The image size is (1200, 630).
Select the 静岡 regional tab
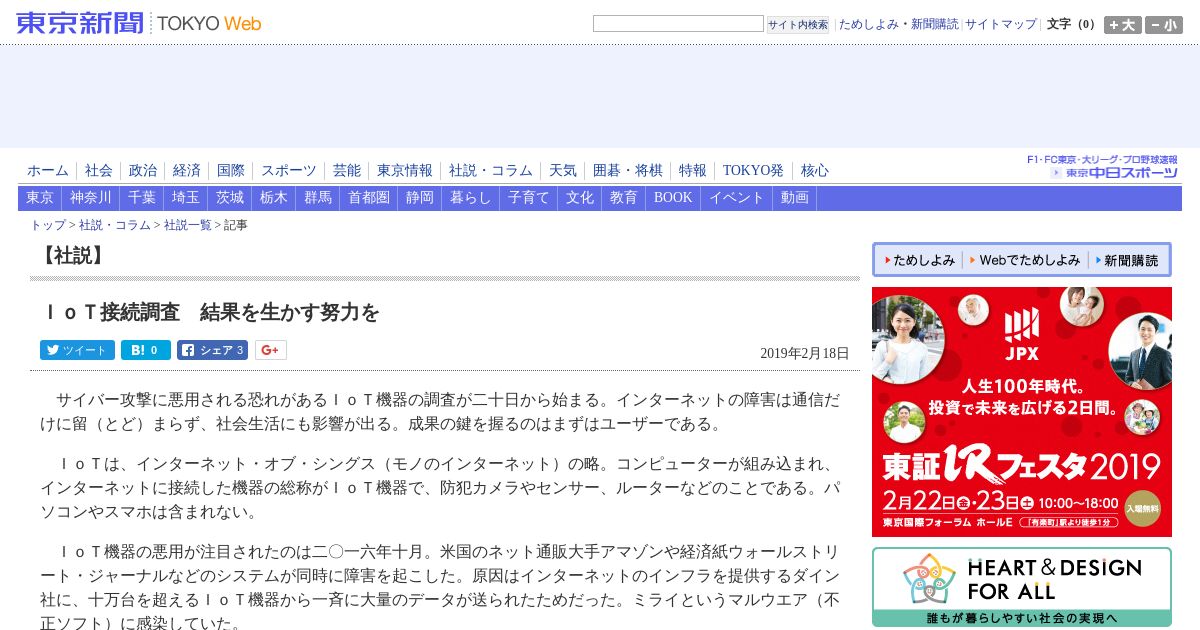[x=420, y=198]
